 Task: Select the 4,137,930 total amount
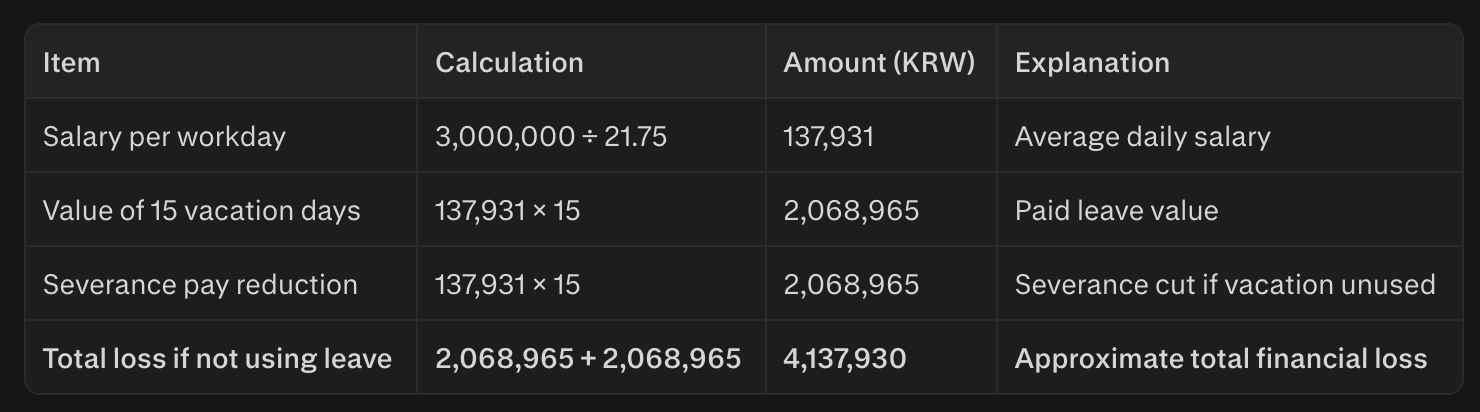click(845, 358)
